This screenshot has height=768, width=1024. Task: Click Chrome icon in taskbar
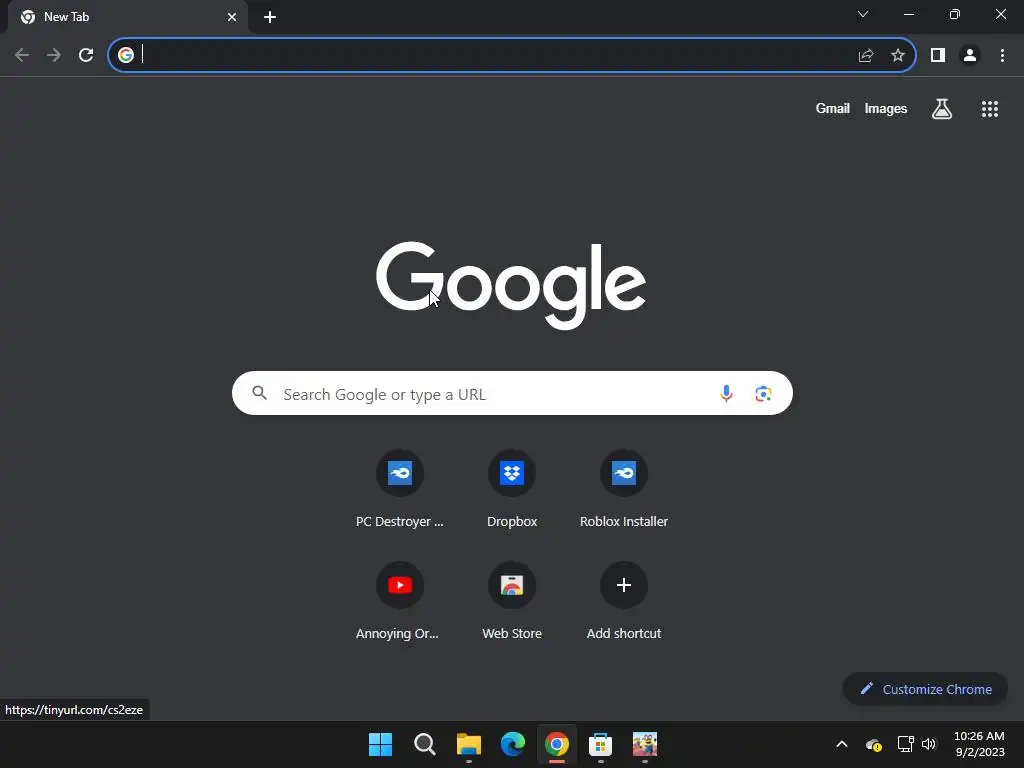point(556,744)
